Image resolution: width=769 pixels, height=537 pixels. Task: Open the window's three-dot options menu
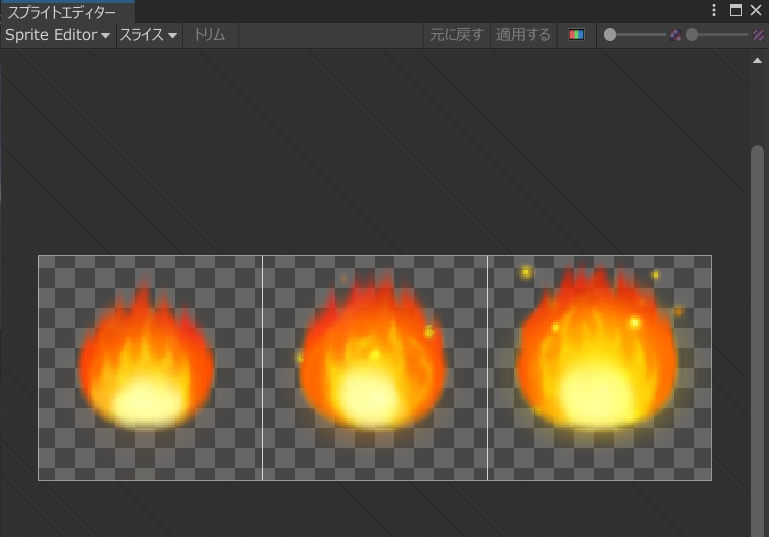coord(714,10)
